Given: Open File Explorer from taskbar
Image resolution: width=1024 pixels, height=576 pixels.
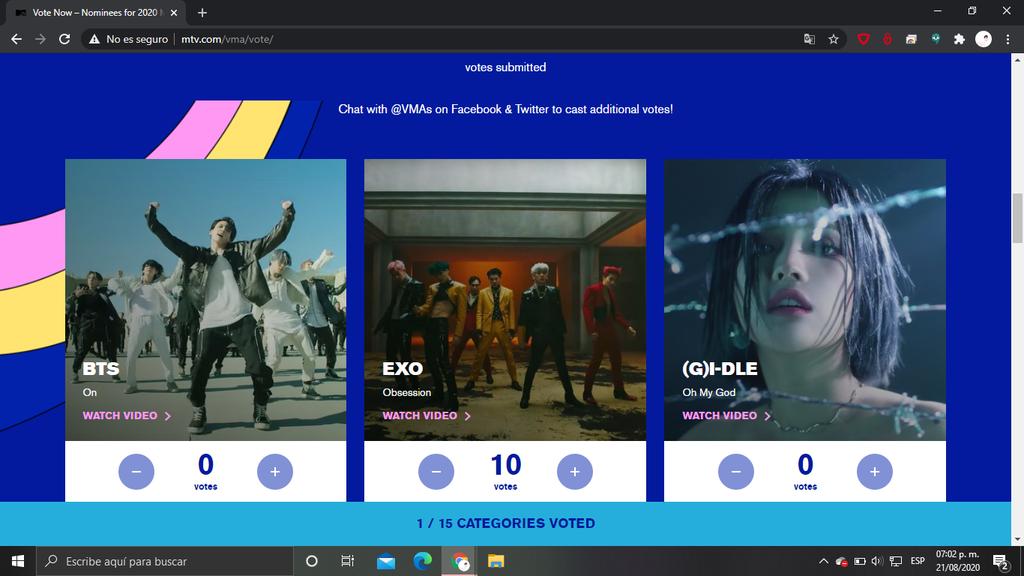Looking at the screenshot, I should point(496,561).
